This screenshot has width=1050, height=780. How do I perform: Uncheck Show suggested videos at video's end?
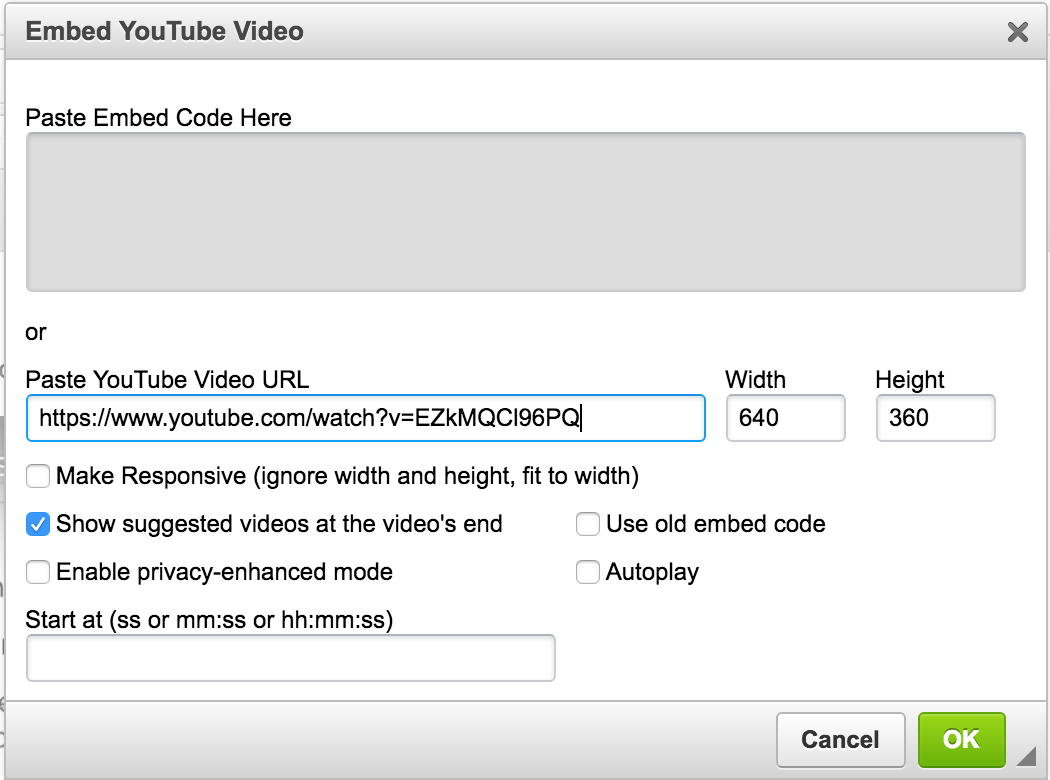coord(38,524)
